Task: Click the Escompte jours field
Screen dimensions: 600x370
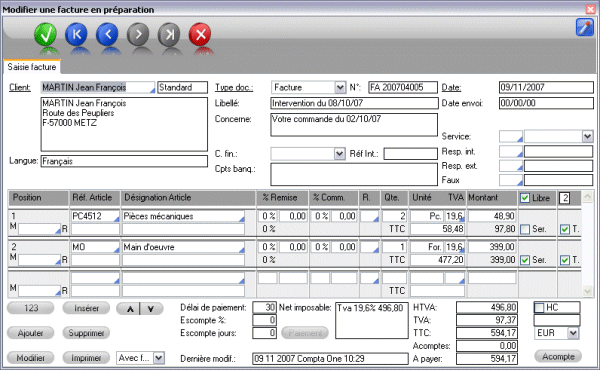Action: click(x=264, y=333)
